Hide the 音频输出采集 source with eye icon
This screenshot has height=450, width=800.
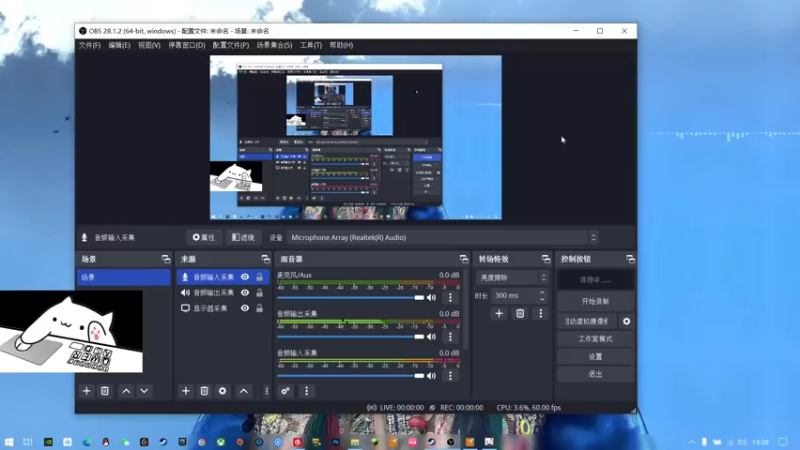[x=245, y=293]
